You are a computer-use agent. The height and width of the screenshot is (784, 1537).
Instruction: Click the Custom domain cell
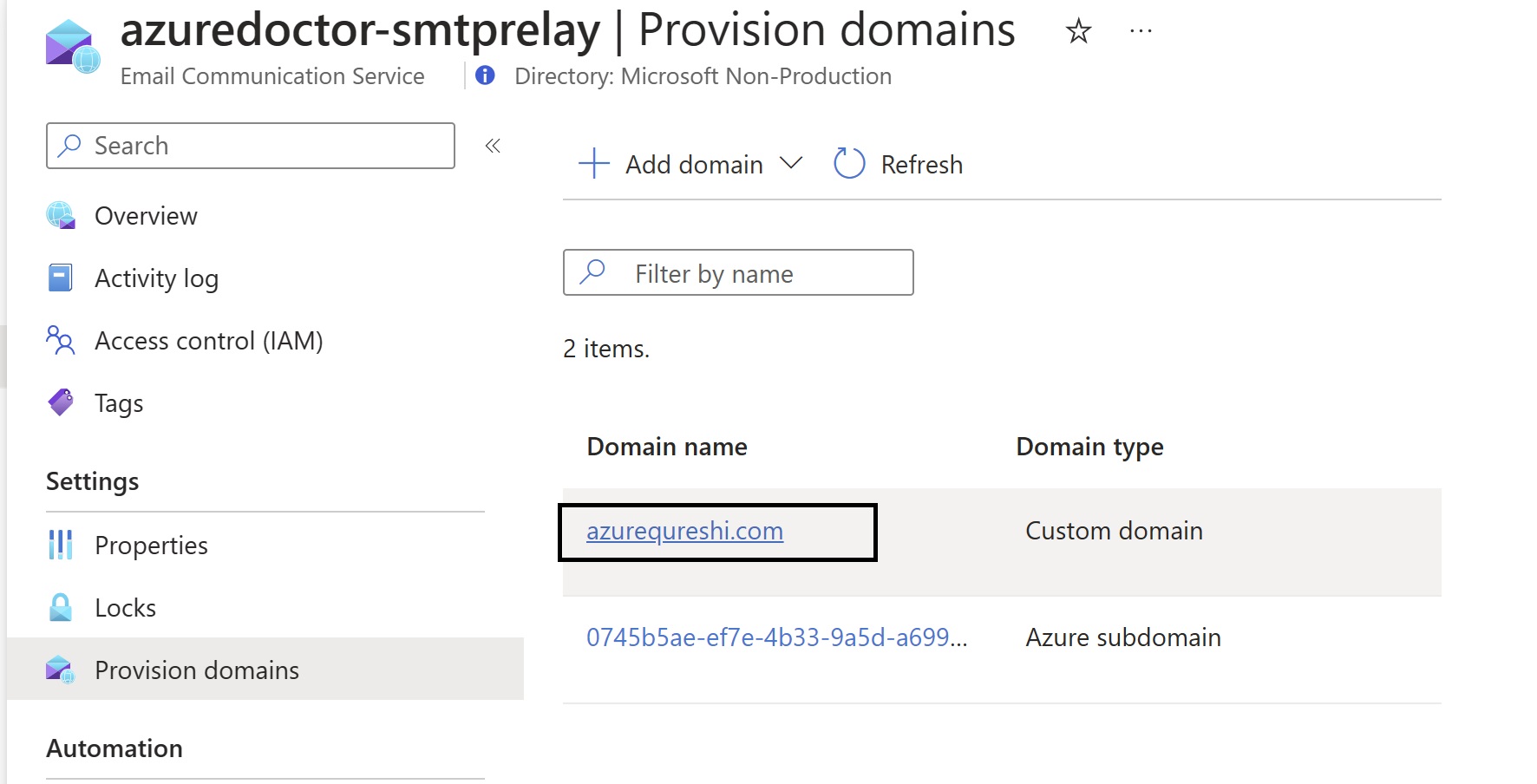click(1114, 531)
